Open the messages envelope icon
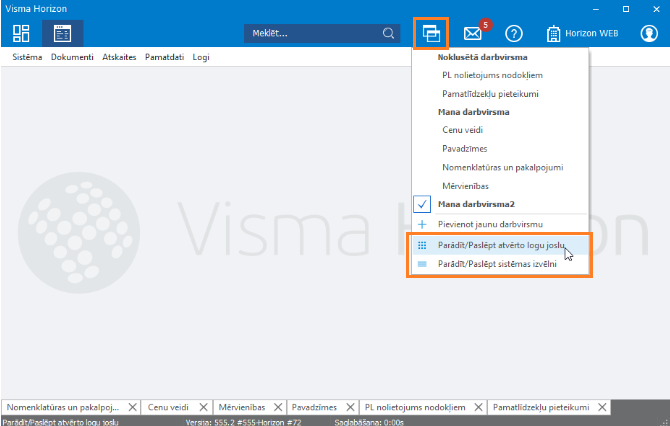Screen dimensions: 670x426 473,33
